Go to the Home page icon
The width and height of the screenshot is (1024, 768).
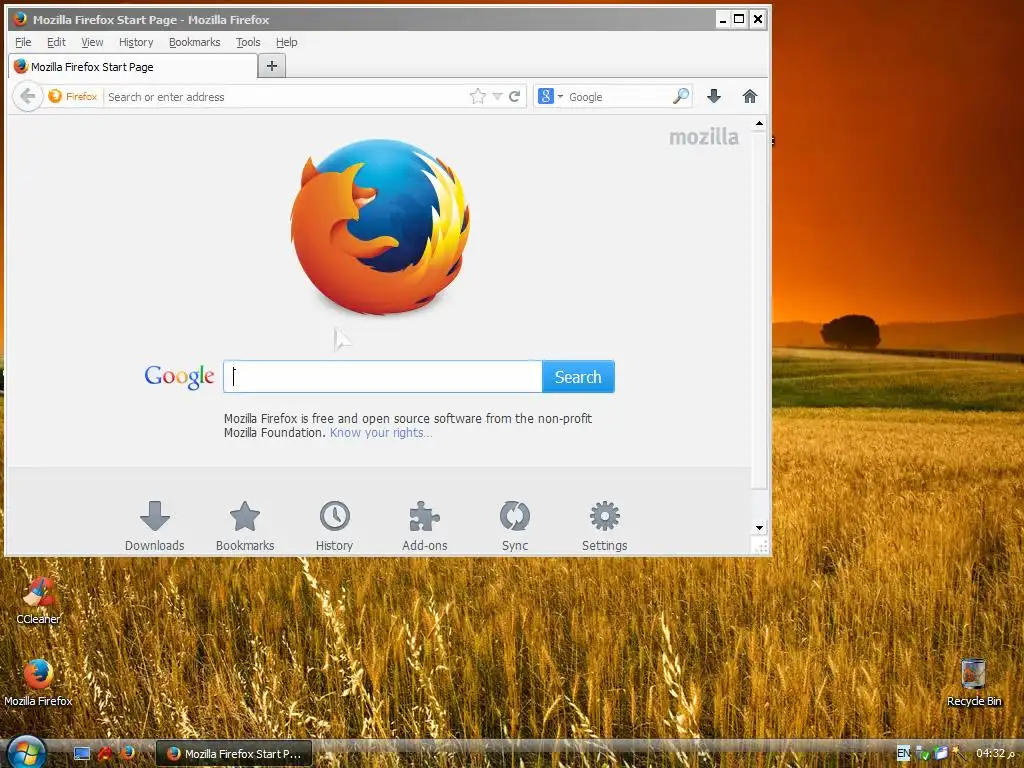click(x=750, y=97)
